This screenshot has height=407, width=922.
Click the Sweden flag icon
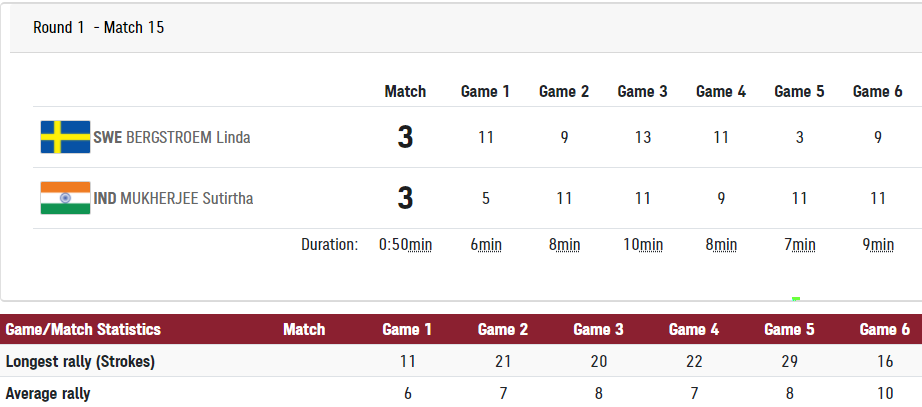[x=65, y=137]
